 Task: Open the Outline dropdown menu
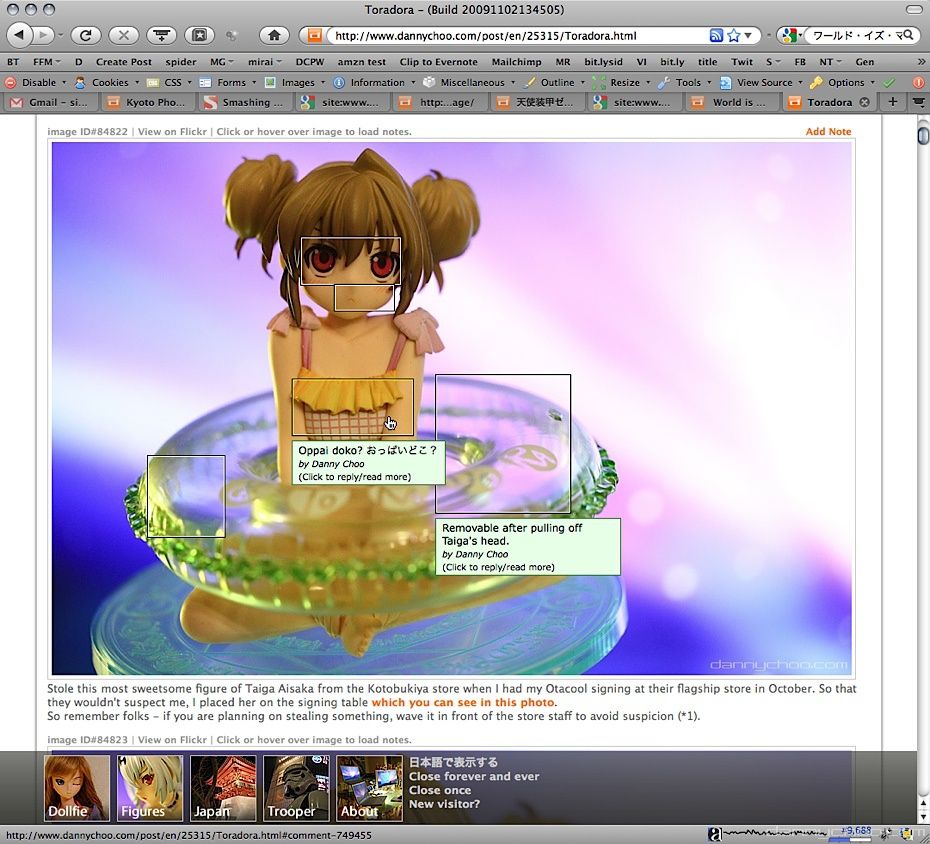click(554, 82)
